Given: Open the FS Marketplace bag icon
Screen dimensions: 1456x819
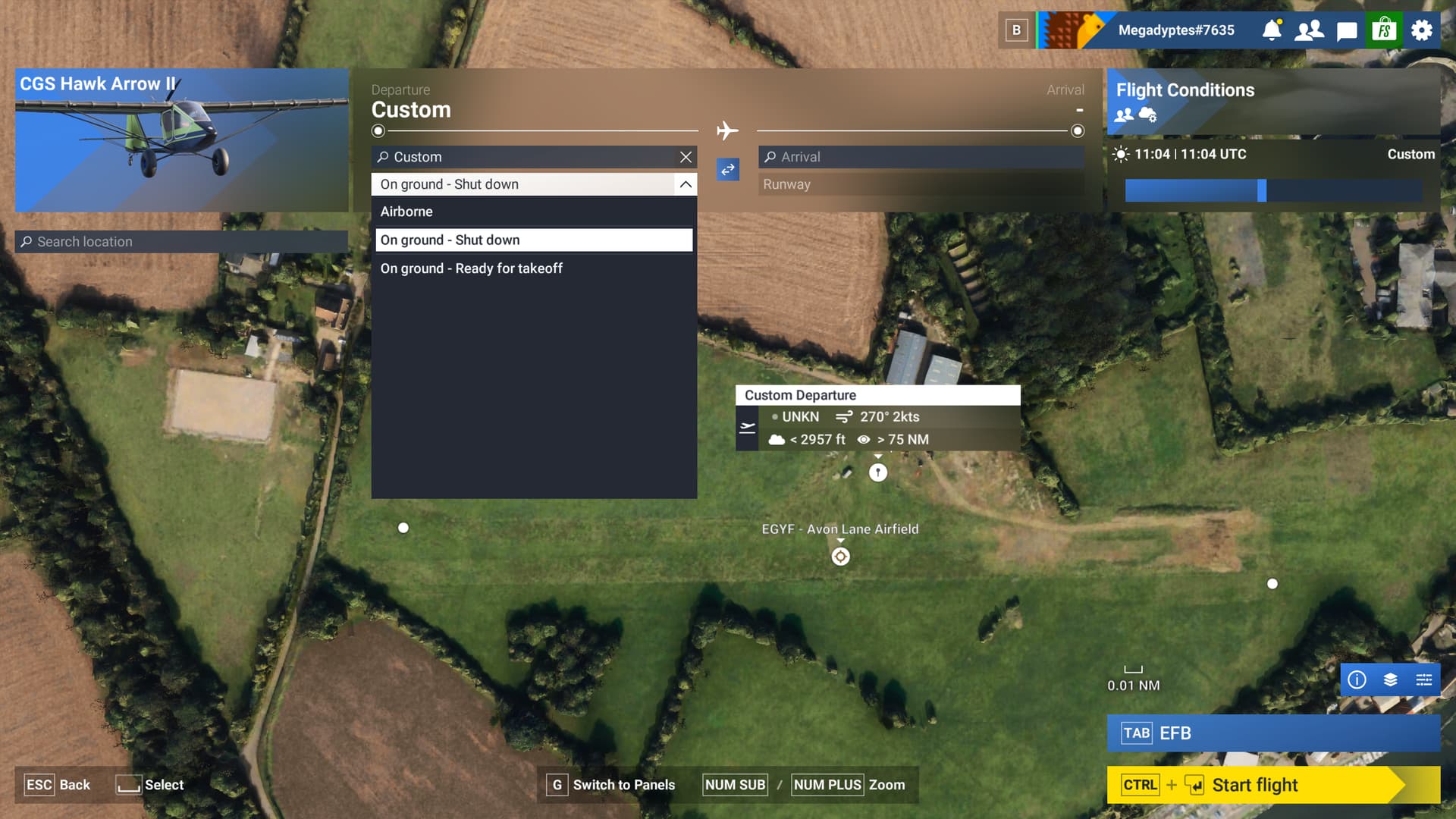Looking at the screenshot, I should (x=1385, y=30).
